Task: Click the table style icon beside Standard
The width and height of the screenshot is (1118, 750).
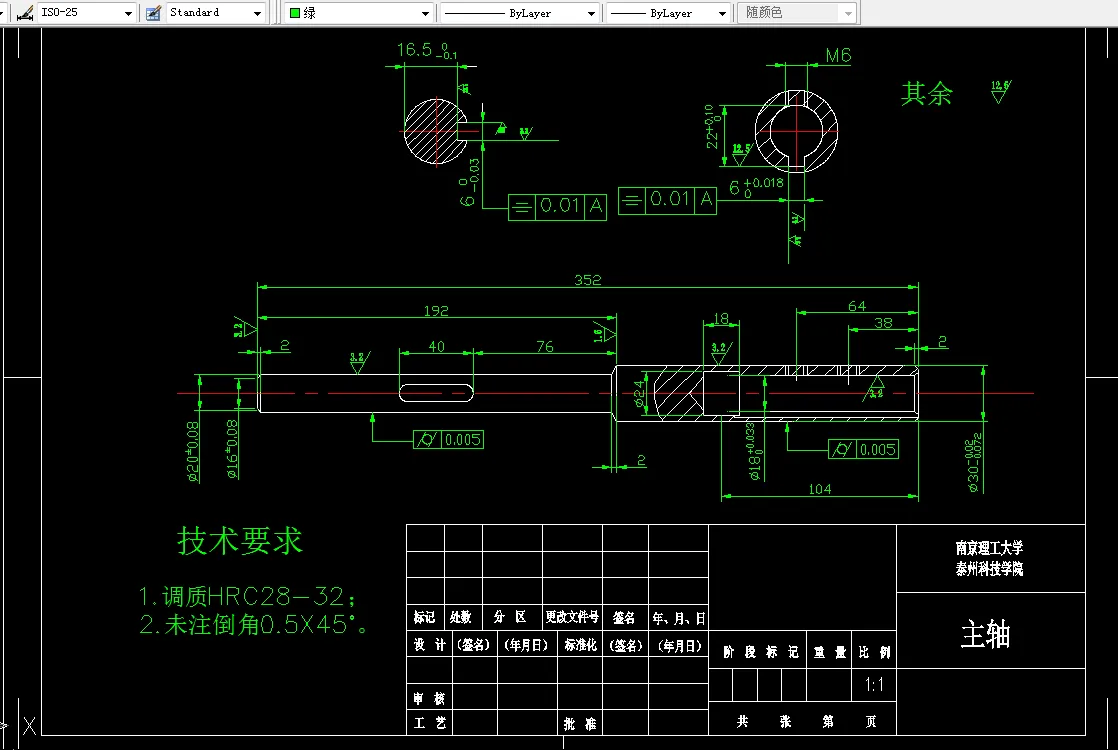Action: coord(153,13)
